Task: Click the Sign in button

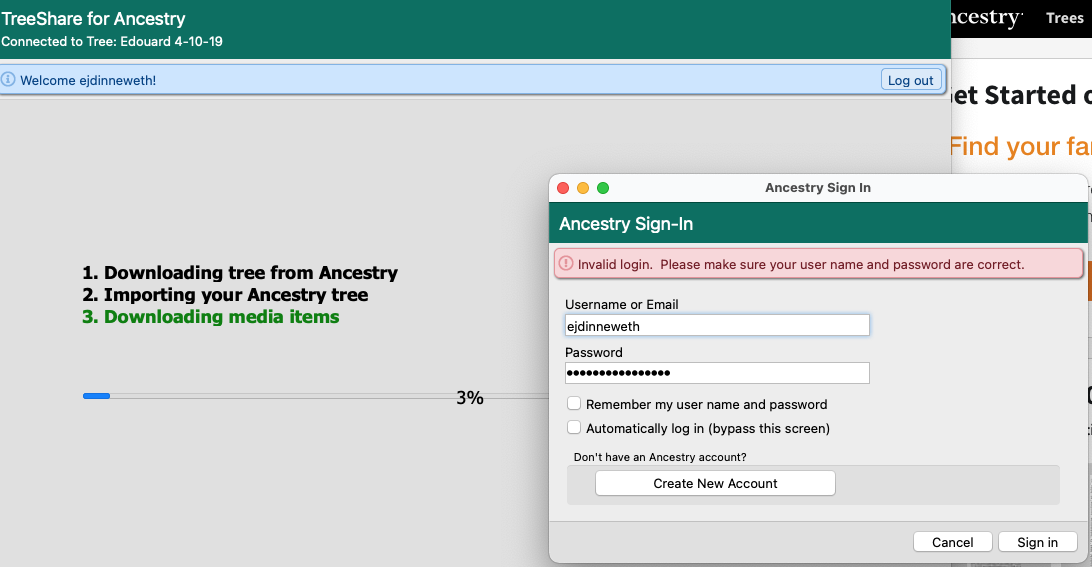Action: tap(1037, 542)
